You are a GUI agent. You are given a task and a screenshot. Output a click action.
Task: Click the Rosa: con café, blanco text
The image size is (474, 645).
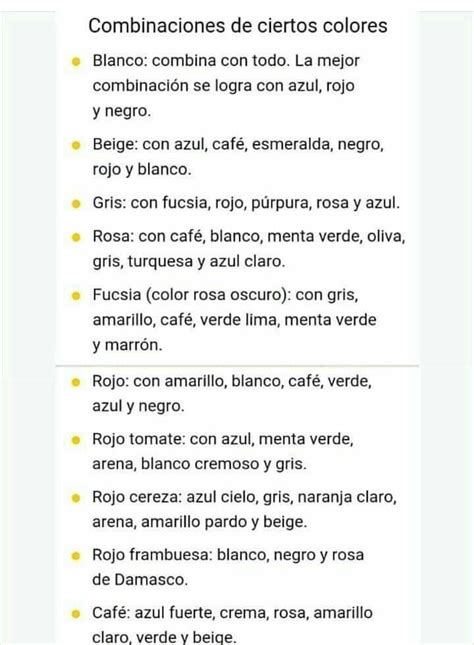click(x=177, y=236)
